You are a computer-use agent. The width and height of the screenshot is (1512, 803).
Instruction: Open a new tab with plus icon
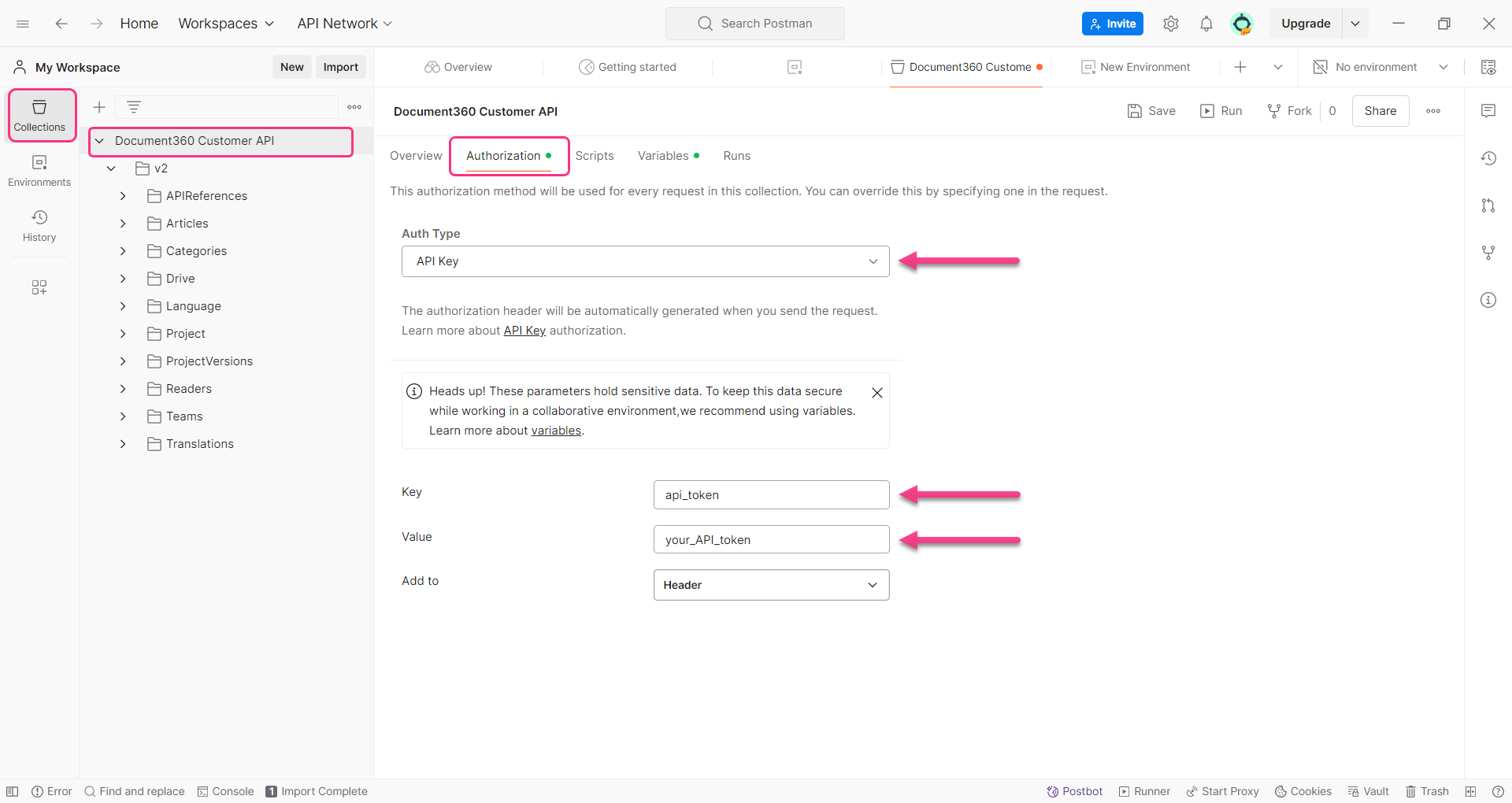click(x=1240, y=67)
